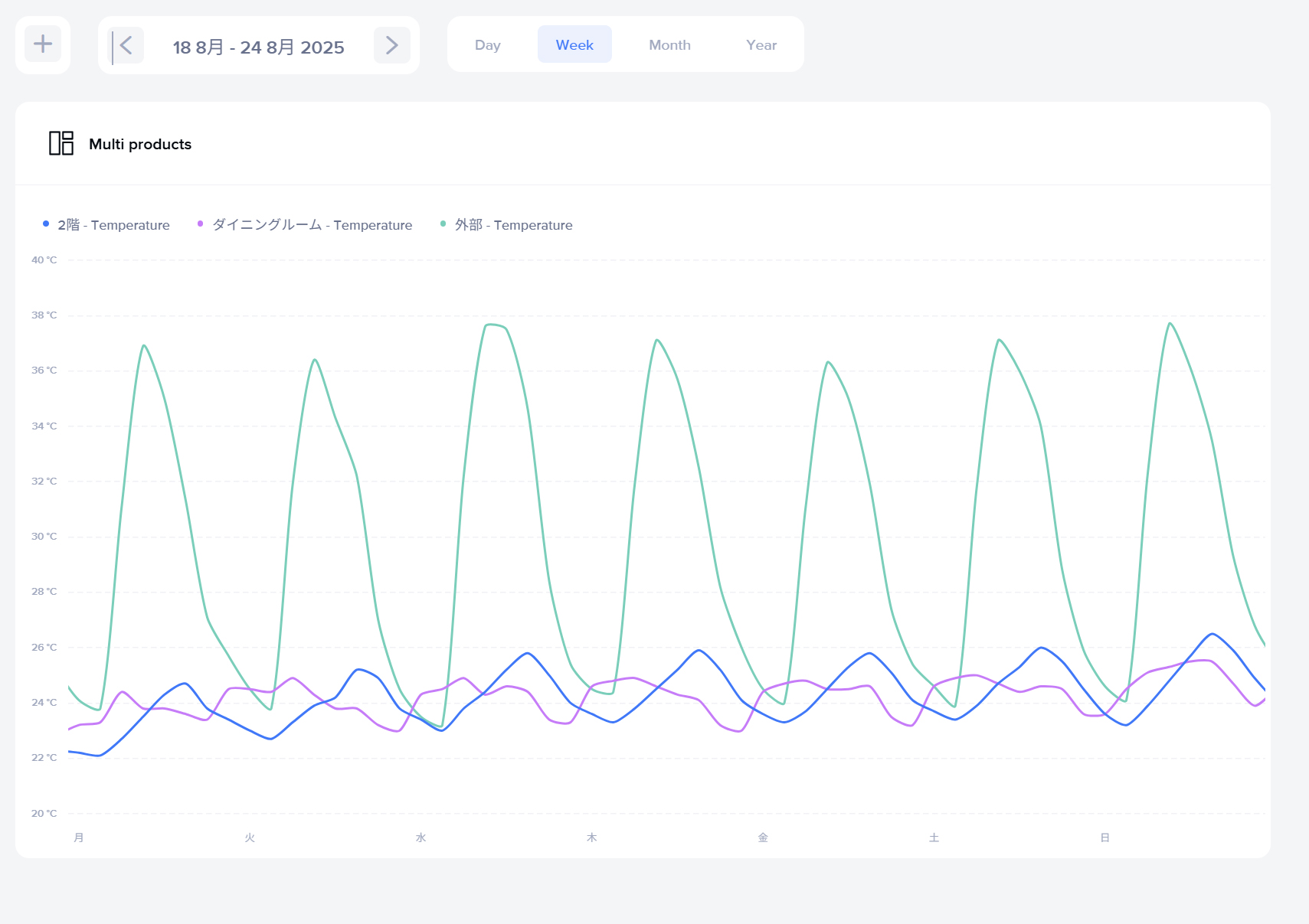Click the Multi products layout icon
The width and height of the screenshot is (1309, 924).
pos(61,143)
